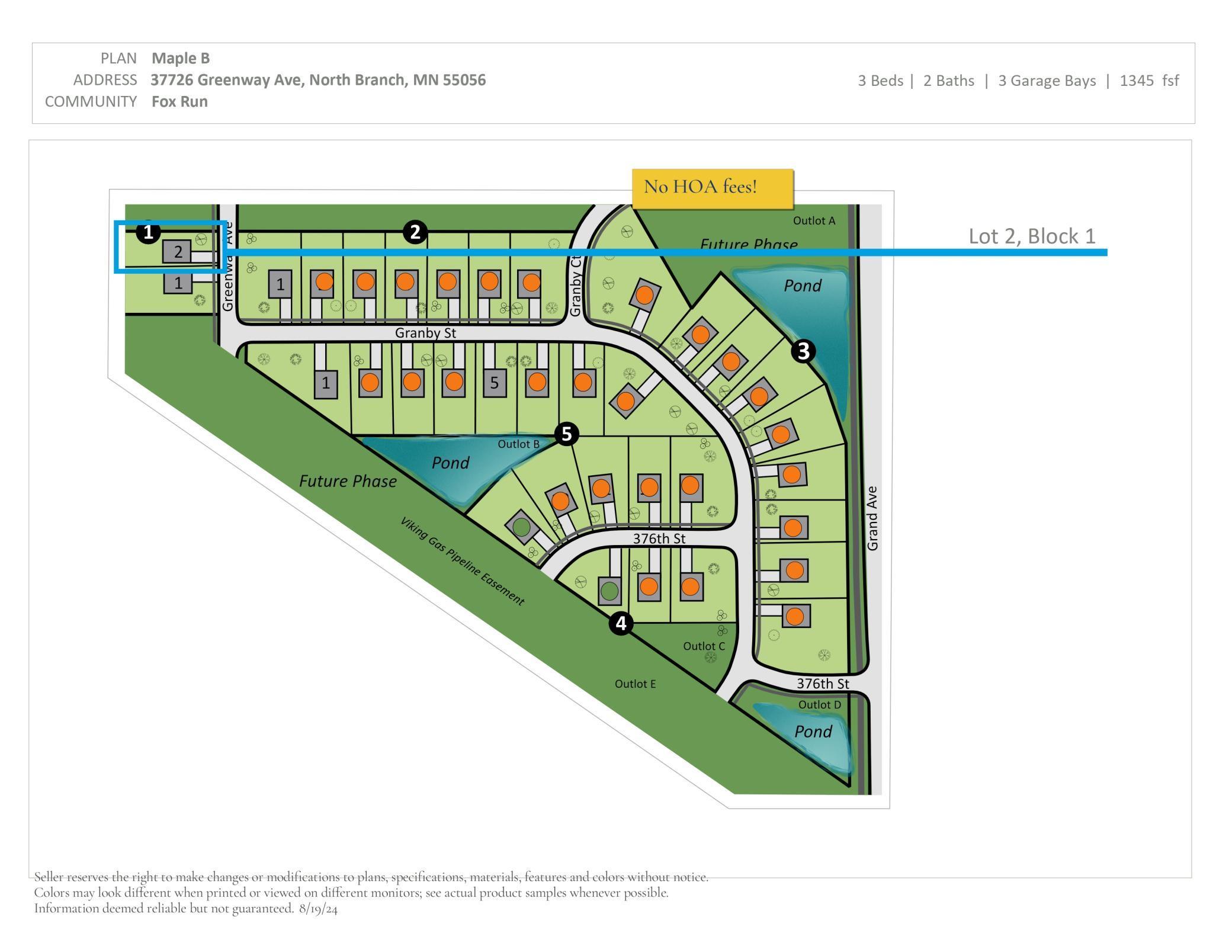Click the Block 4 circle marker

(621, 623)
